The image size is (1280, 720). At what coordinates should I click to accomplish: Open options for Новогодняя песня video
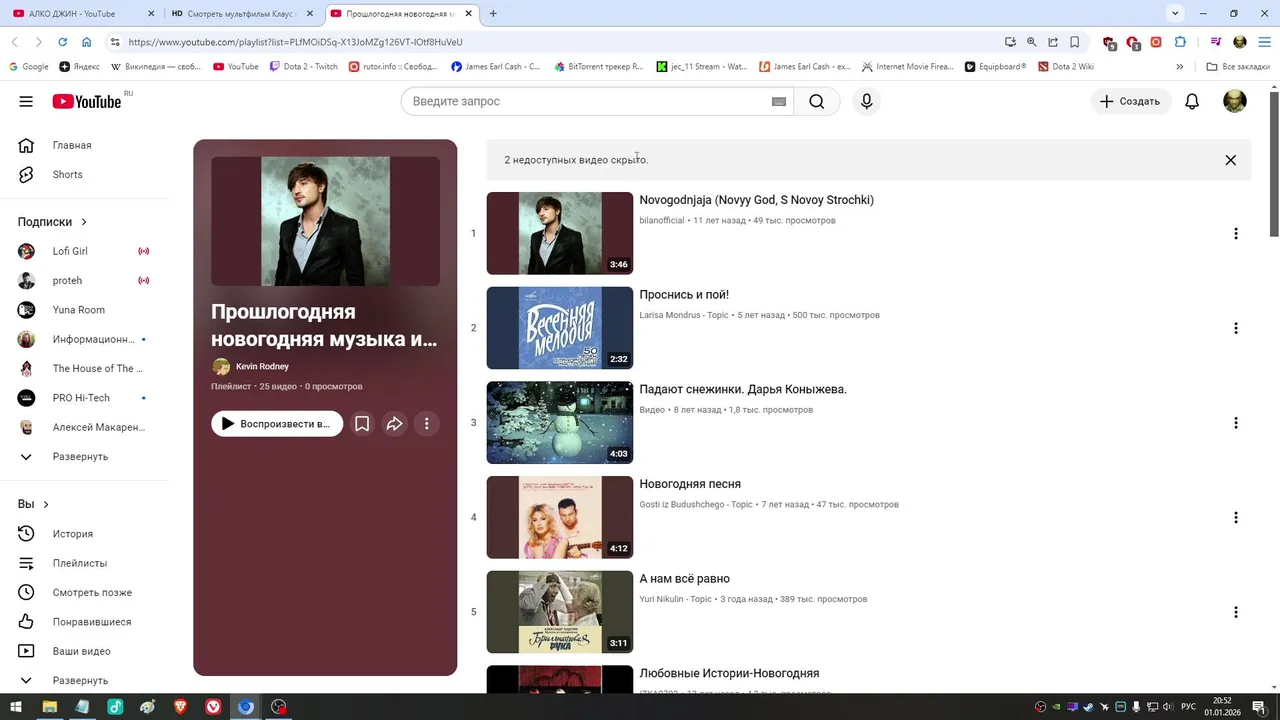click(x=1236, y=517)
